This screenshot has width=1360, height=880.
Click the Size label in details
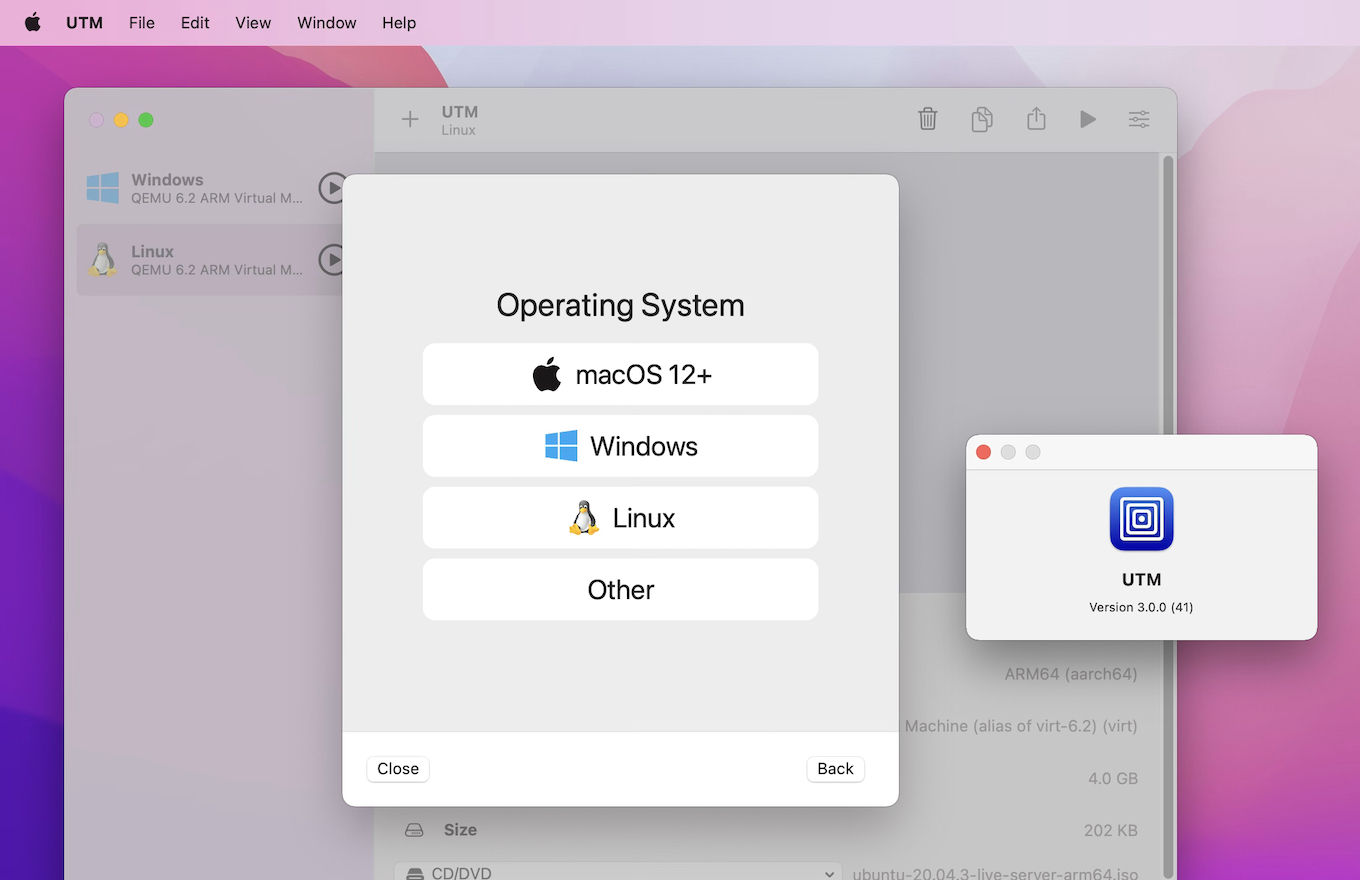pyautogui.click(x=460, y=830)
